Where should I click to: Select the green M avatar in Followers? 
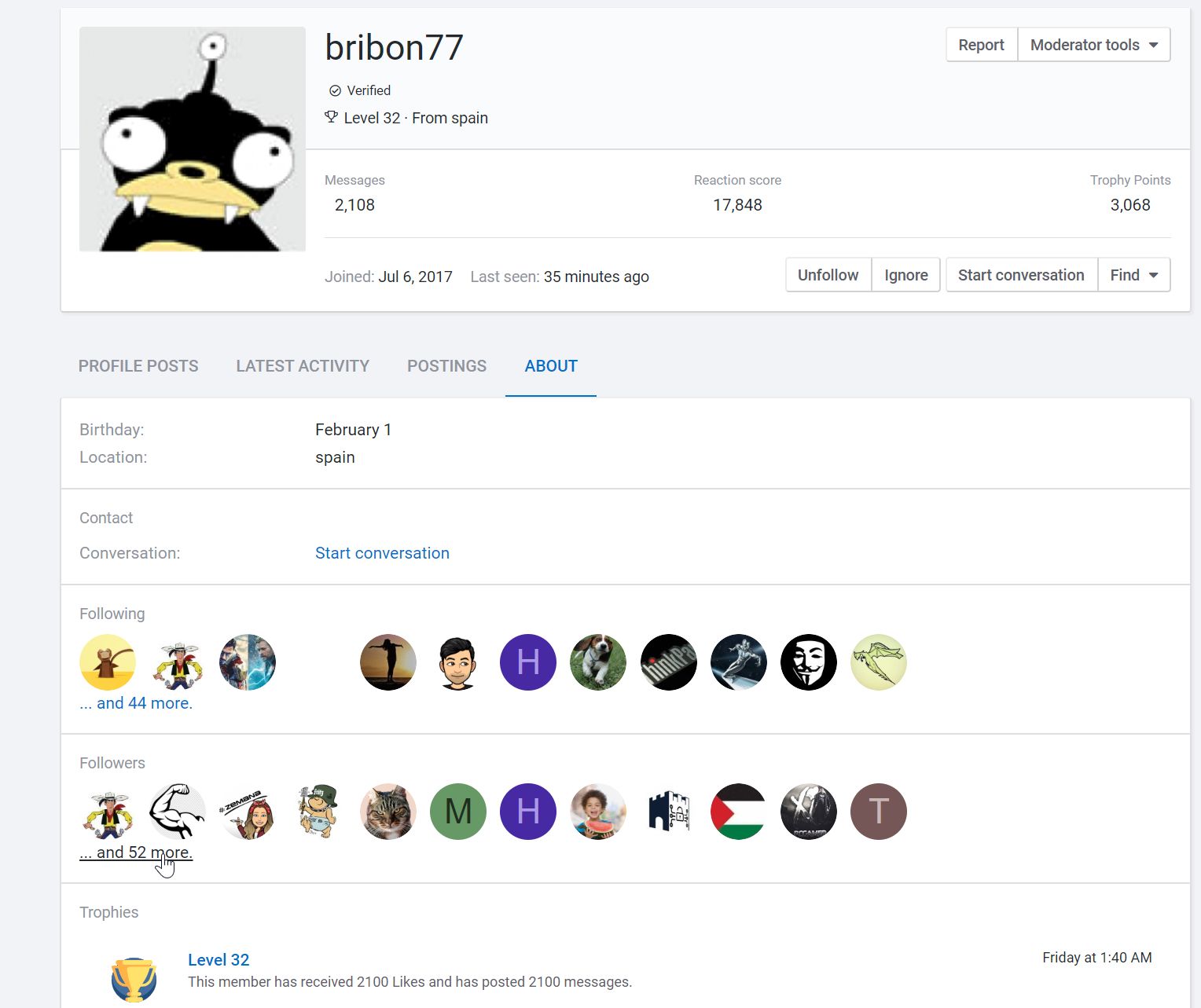pyautogui.click(x=458, y=812)
